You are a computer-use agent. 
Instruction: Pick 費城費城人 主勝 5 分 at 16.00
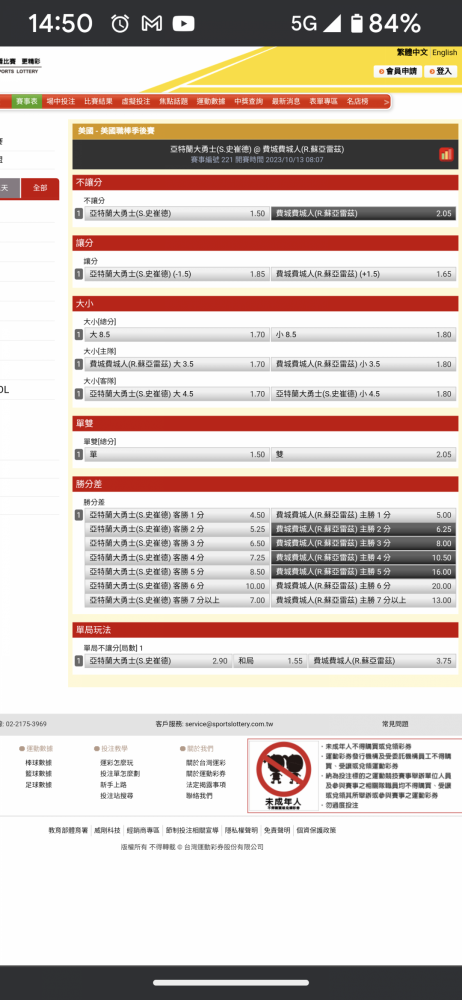coord(364,571)
